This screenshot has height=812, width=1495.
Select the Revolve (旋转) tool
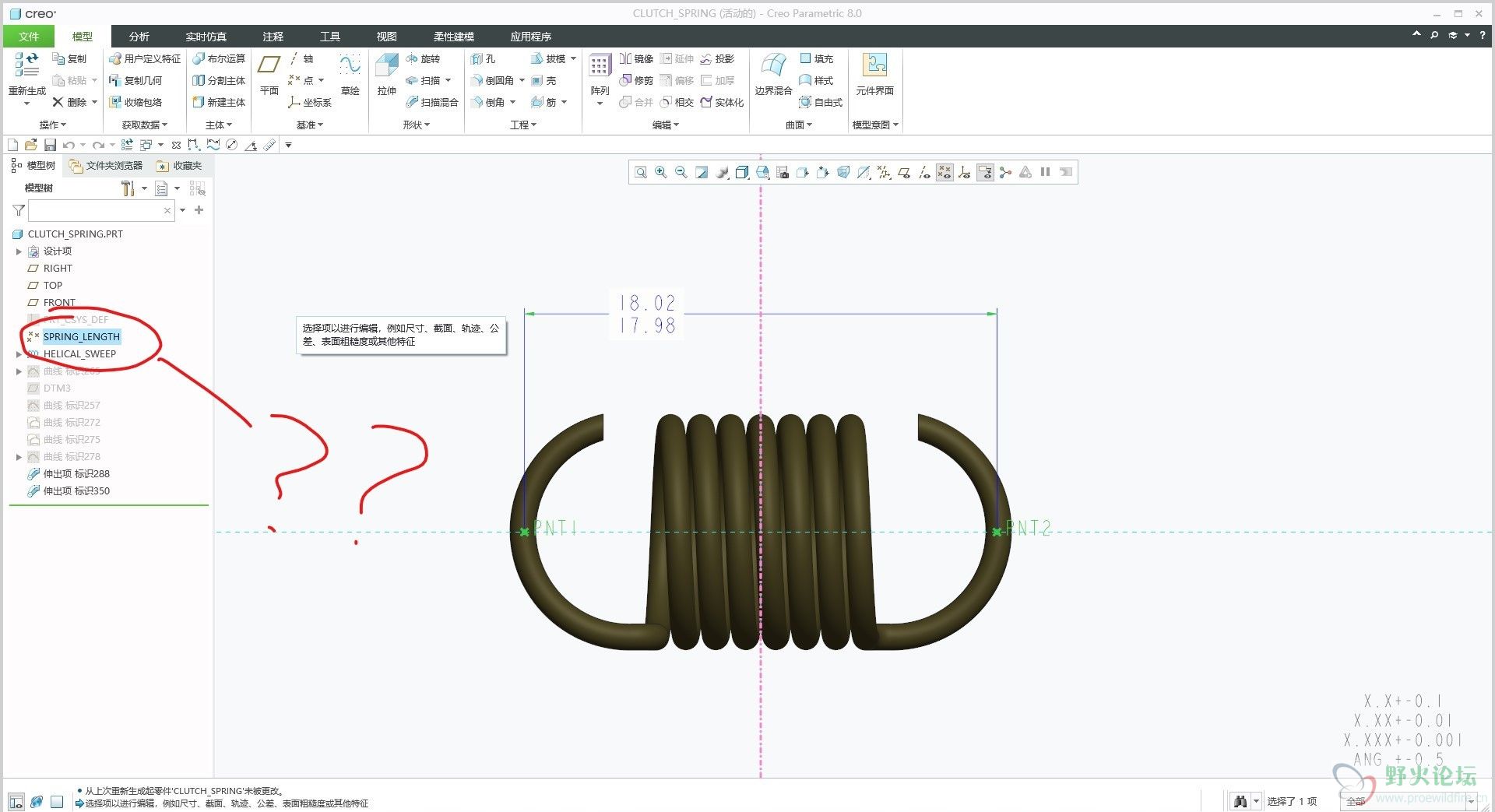click(x=423, y=58)
